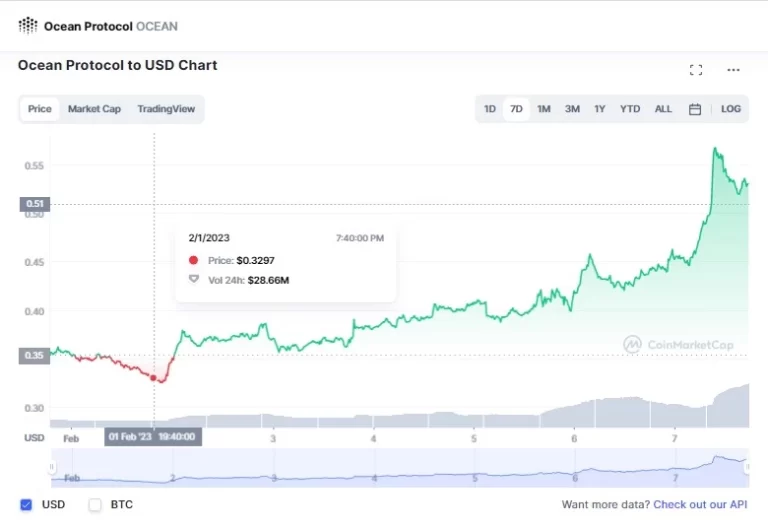This screenshot has height=528, width=768.
Task: Open the calendar date range picker
Action: 695,109
